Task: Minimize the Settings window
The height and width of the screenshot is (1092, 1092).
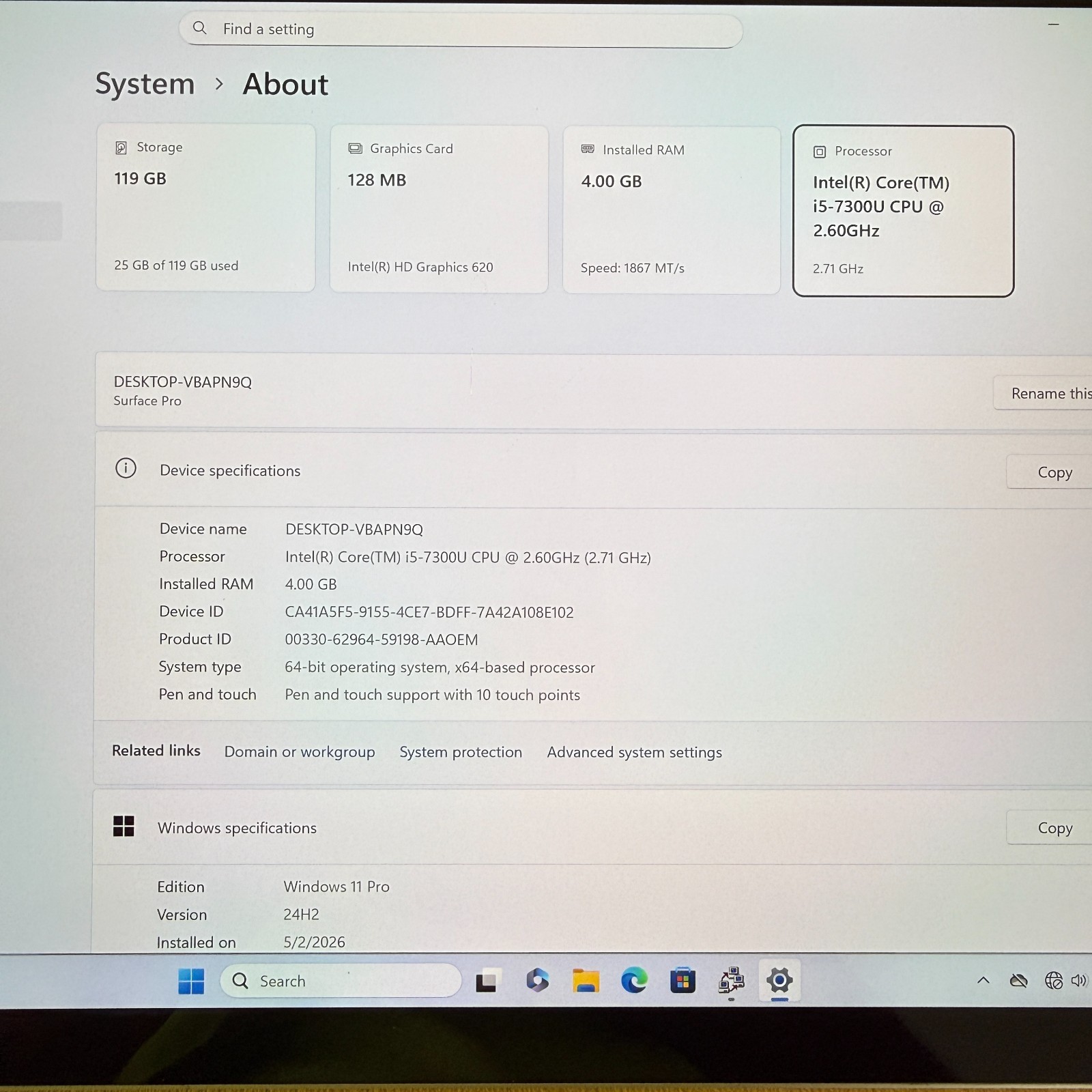Action: click(1054, 25)
